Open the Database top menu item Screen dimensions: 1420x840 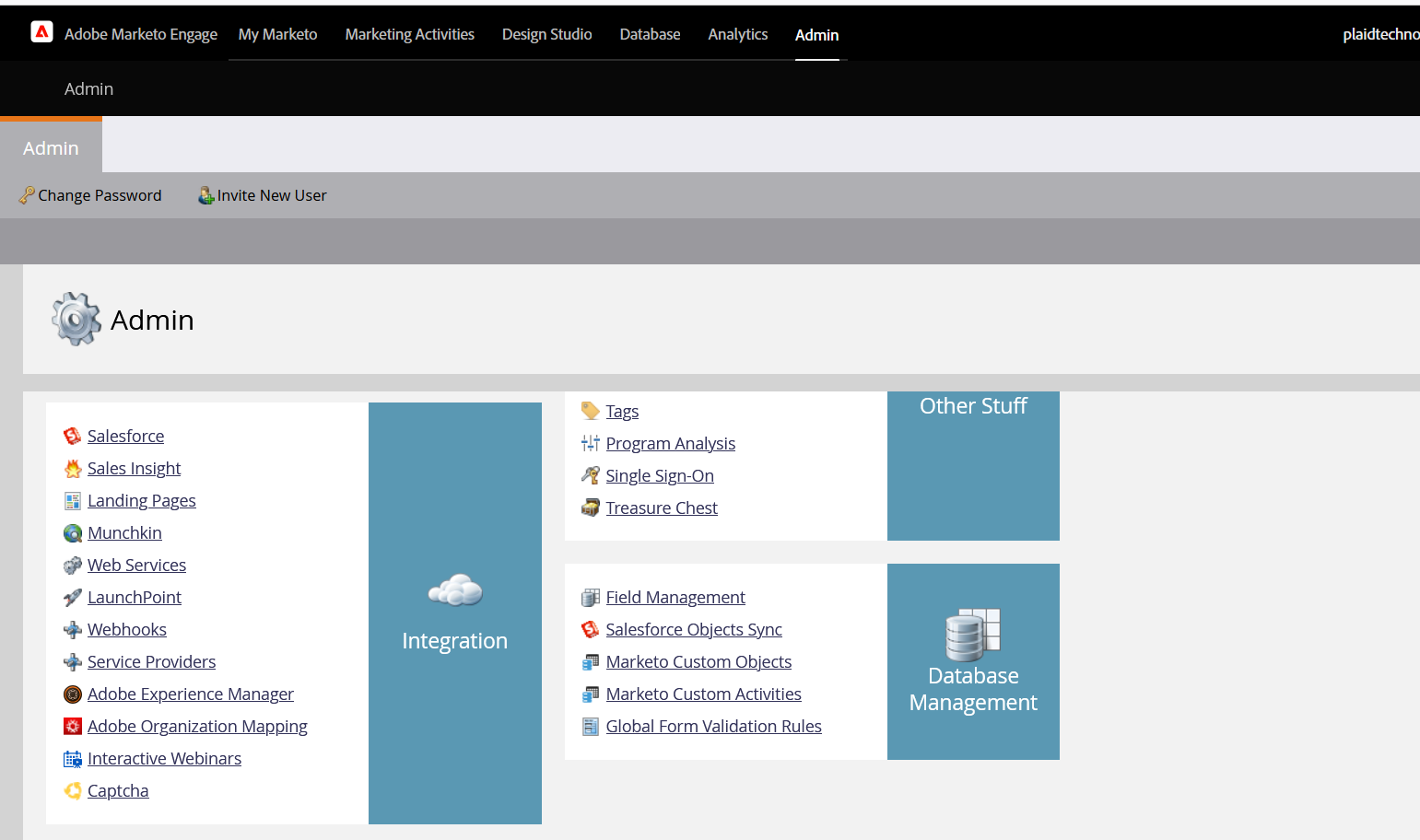[650, 34]
